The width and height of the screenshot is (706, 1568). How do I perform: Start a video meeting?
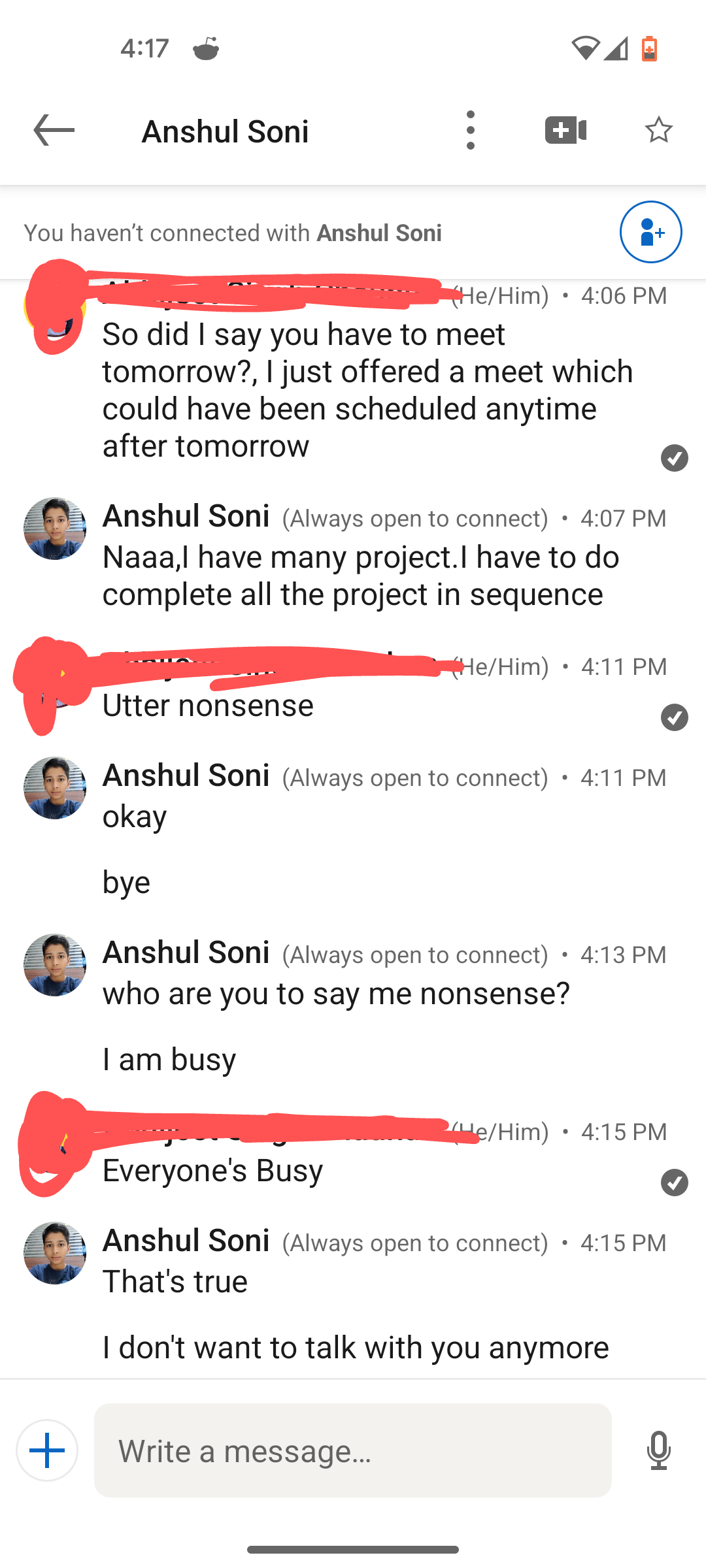(565, 130)
